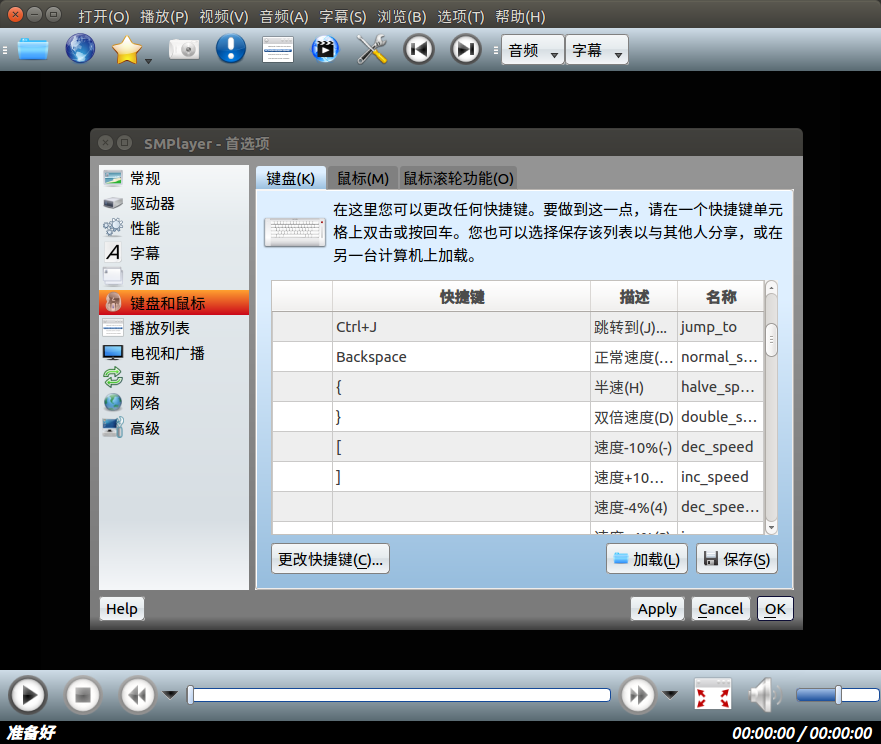
Task: Open the 帮助(H) menu
Action: tap(520, 16)
